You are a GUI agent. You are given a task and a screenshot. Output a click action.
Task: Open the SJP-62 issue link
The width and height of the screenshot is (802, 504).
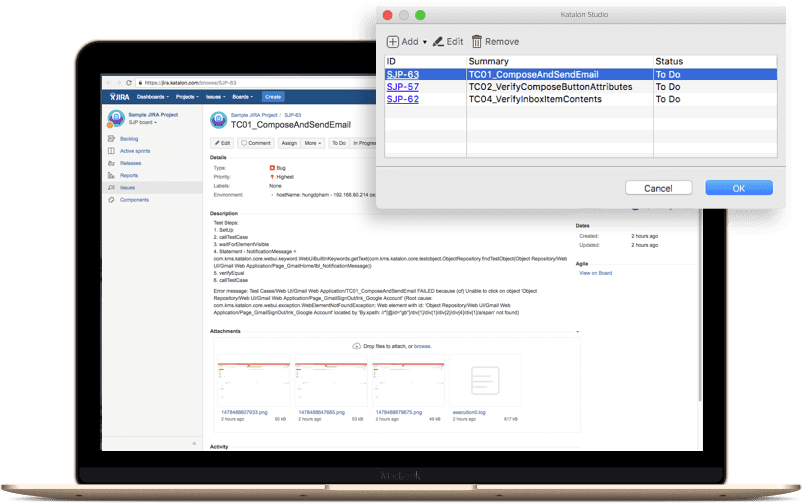click(403, 99)
